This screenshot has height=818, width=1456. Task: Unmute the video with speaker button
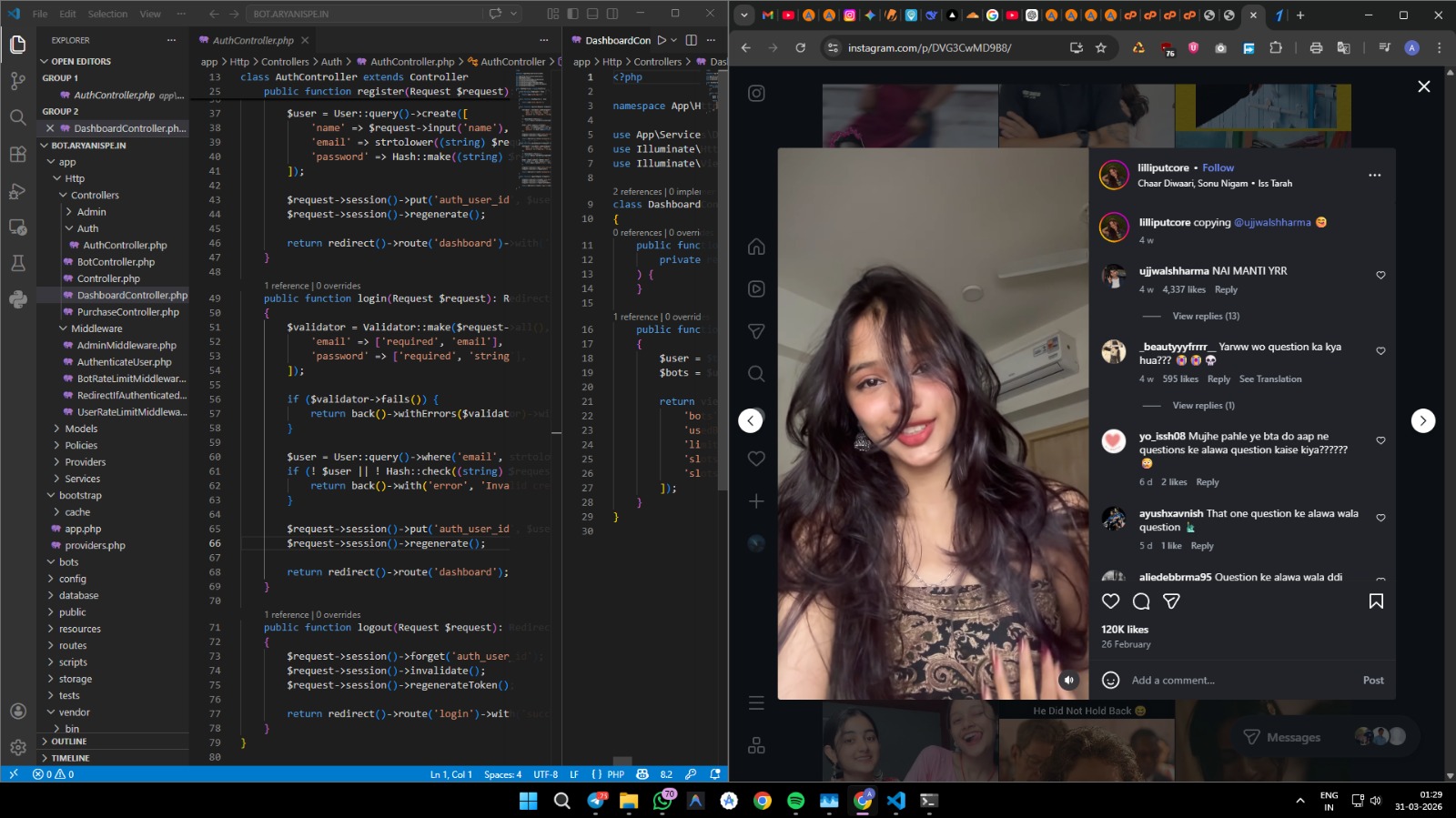coord(1069,680)
